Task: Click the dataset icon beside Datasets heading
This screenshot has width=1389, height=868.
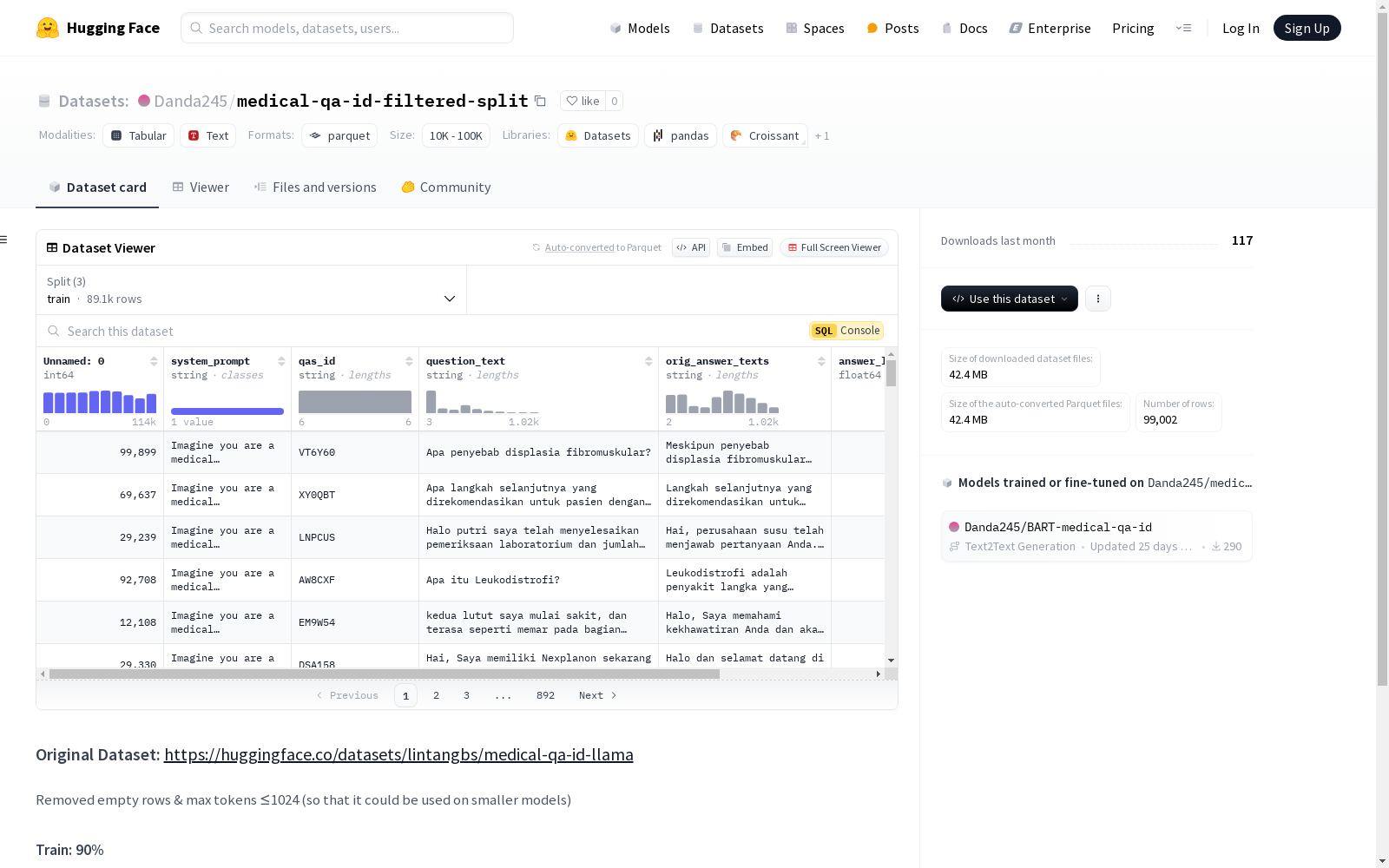Action: click(x=44, y=101)
